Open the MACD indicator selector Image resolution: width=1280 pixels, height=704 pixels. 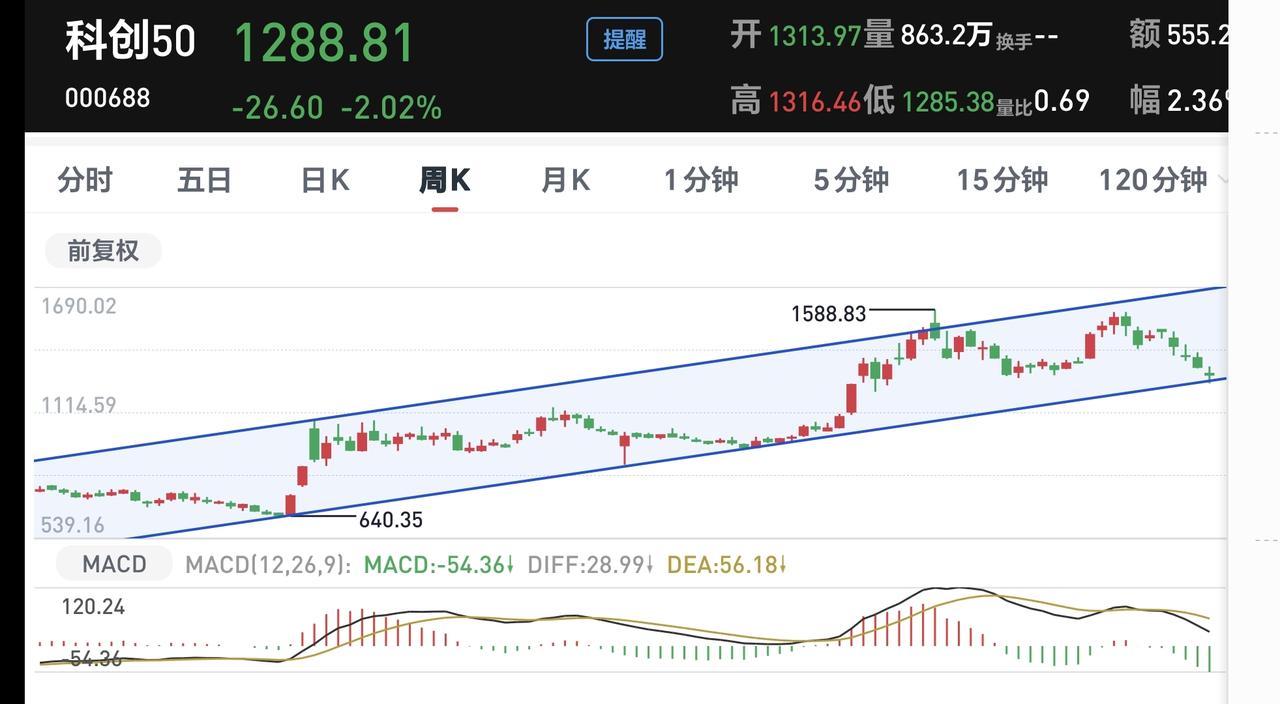coord(114,564)
